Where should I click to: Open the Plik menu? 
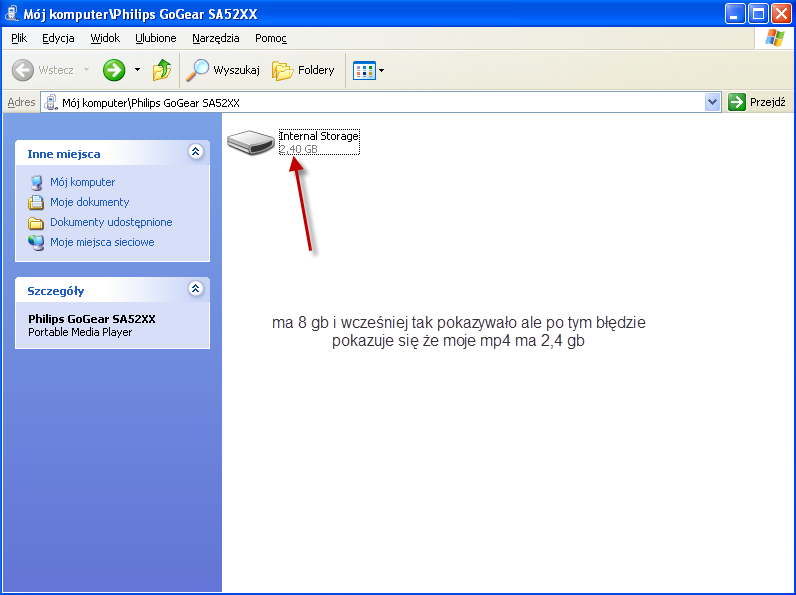click(19, 38)
